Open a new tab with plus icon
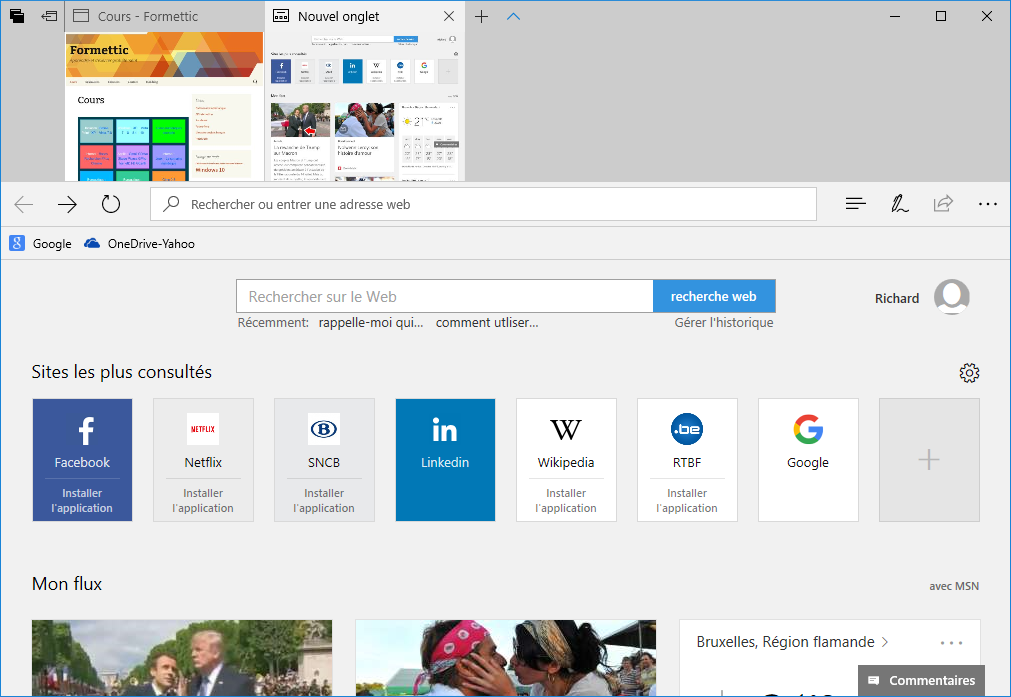The width and height of the screenshot is (1011, 697). (x=481, y=17)
